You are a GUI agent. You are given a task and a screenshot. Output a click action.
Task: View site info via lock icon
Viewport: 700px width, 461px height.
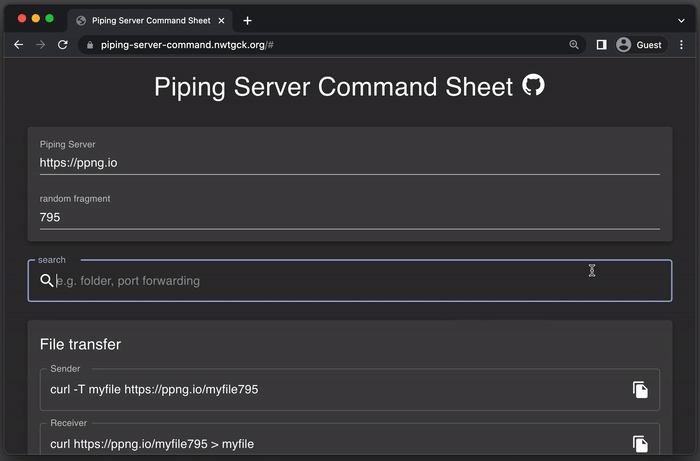pos(90,45)
